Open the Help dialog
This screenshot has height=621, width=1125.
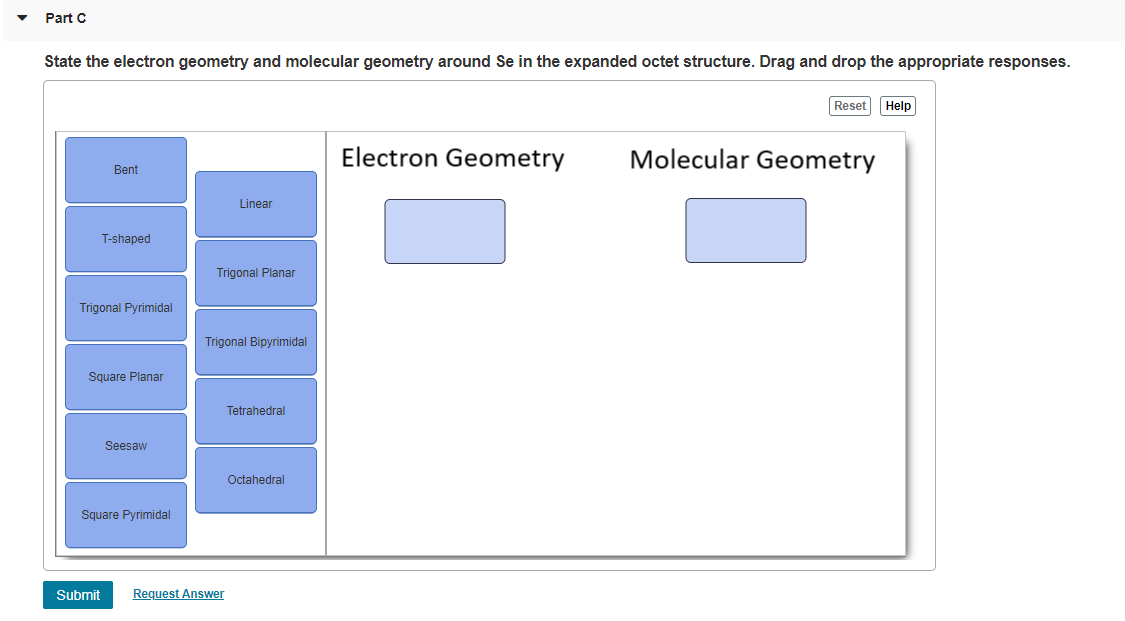click(x=897, y=105)
